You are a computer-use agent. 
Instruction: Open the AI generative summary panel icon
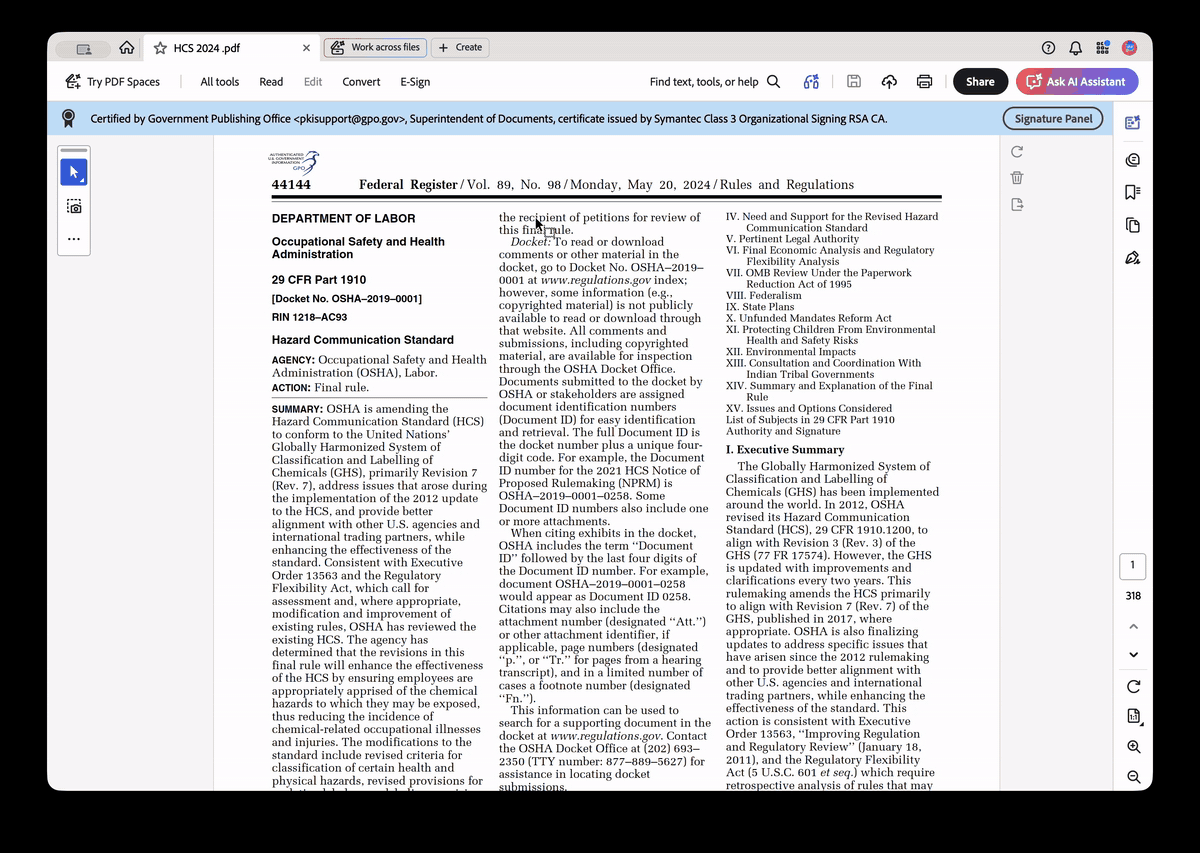click(x=1132, y=122)
